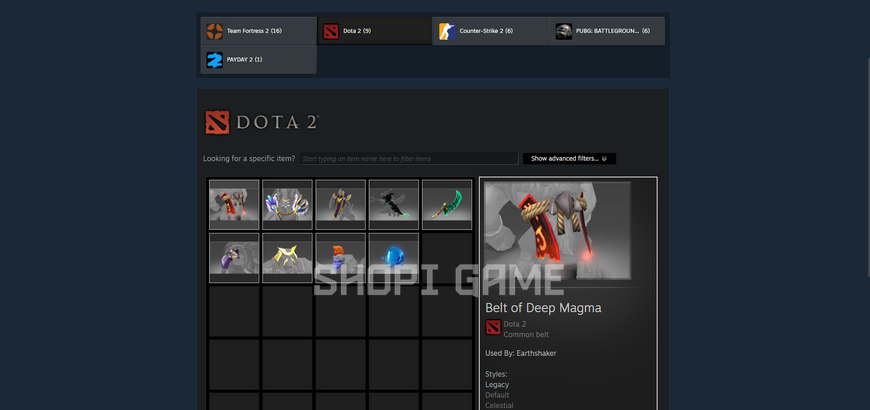870x410 pixels.
Task: Select the Belt of Deep Magma item thumbnail
Action: pyautogui.click(x=234, y=205)
